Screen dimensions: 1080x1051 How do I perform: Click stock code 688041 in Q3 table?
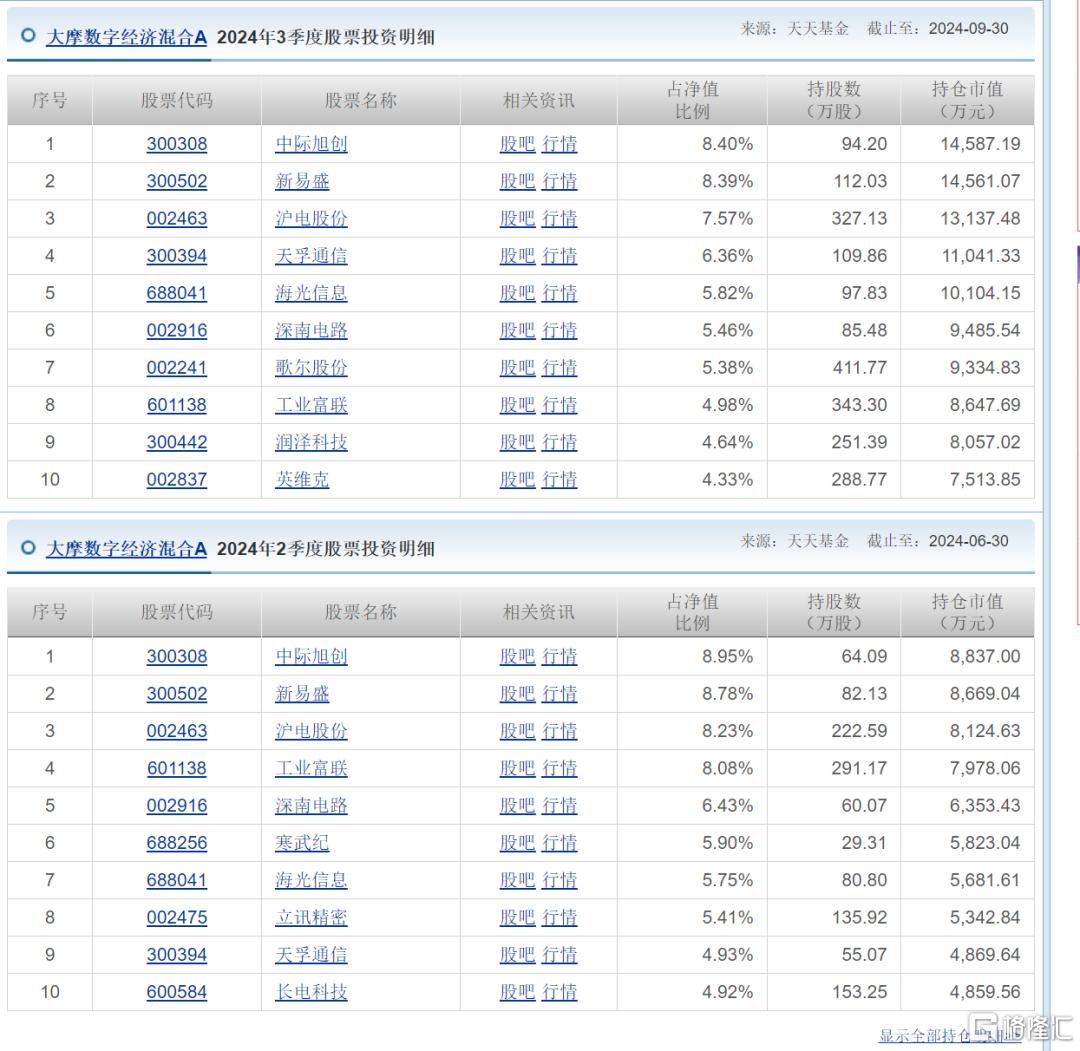(x=176, y=293)
